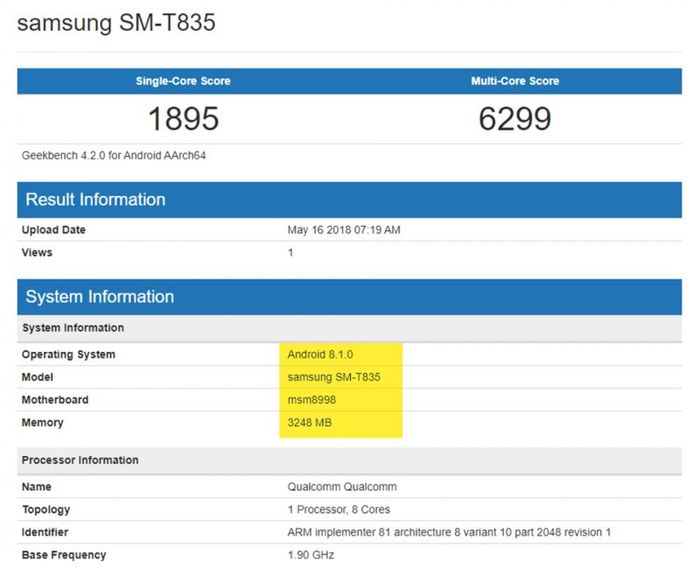700x569 pixels.
Task: Click the Views row label
Action: coord(37,253)
